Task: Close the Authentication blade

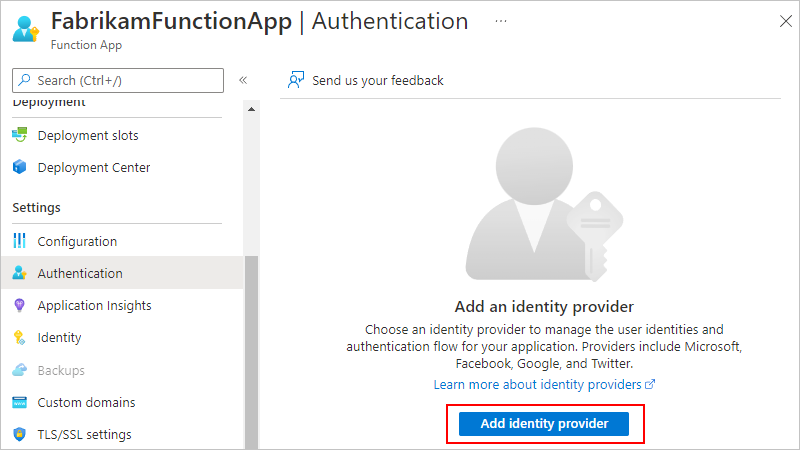Action: (x=781, y=20)
